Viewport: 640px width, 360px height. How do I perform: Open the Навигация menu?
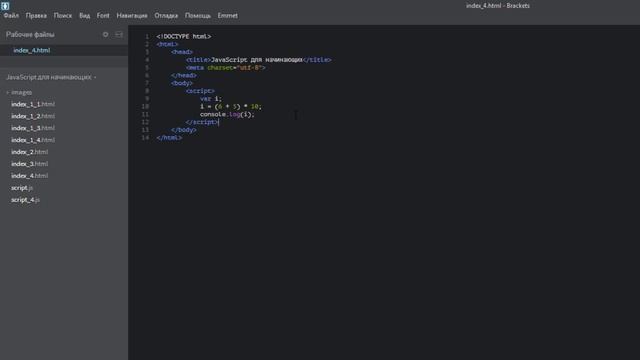tap(132, 16)
